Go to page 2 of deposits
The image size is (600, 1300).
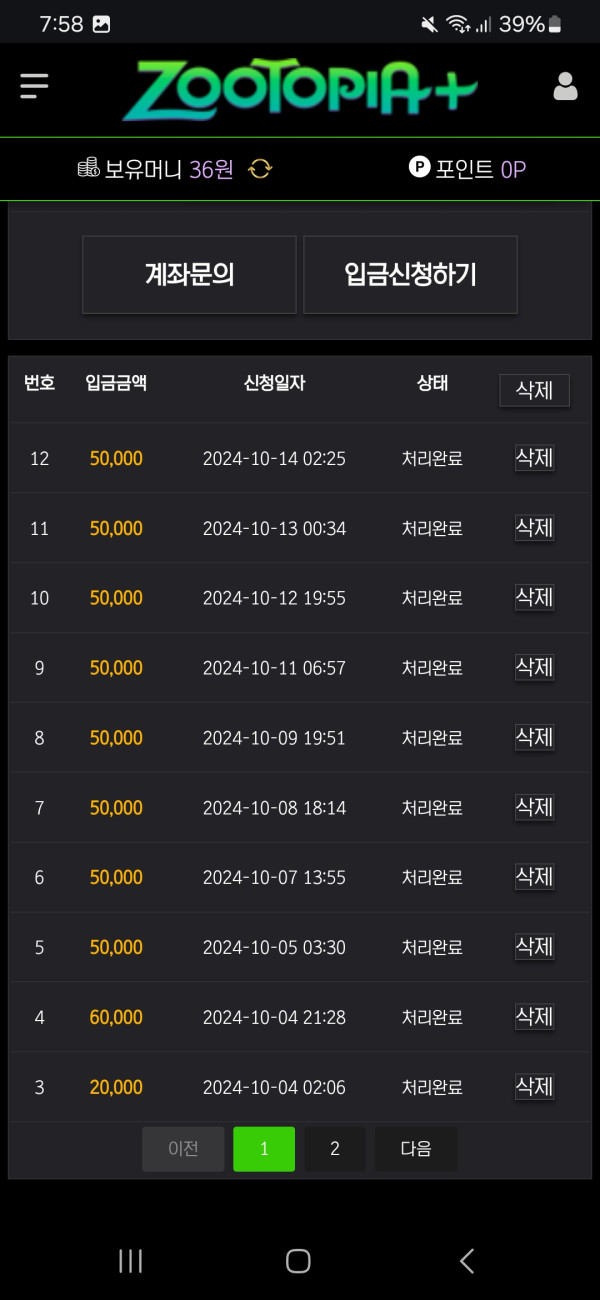334,1149
